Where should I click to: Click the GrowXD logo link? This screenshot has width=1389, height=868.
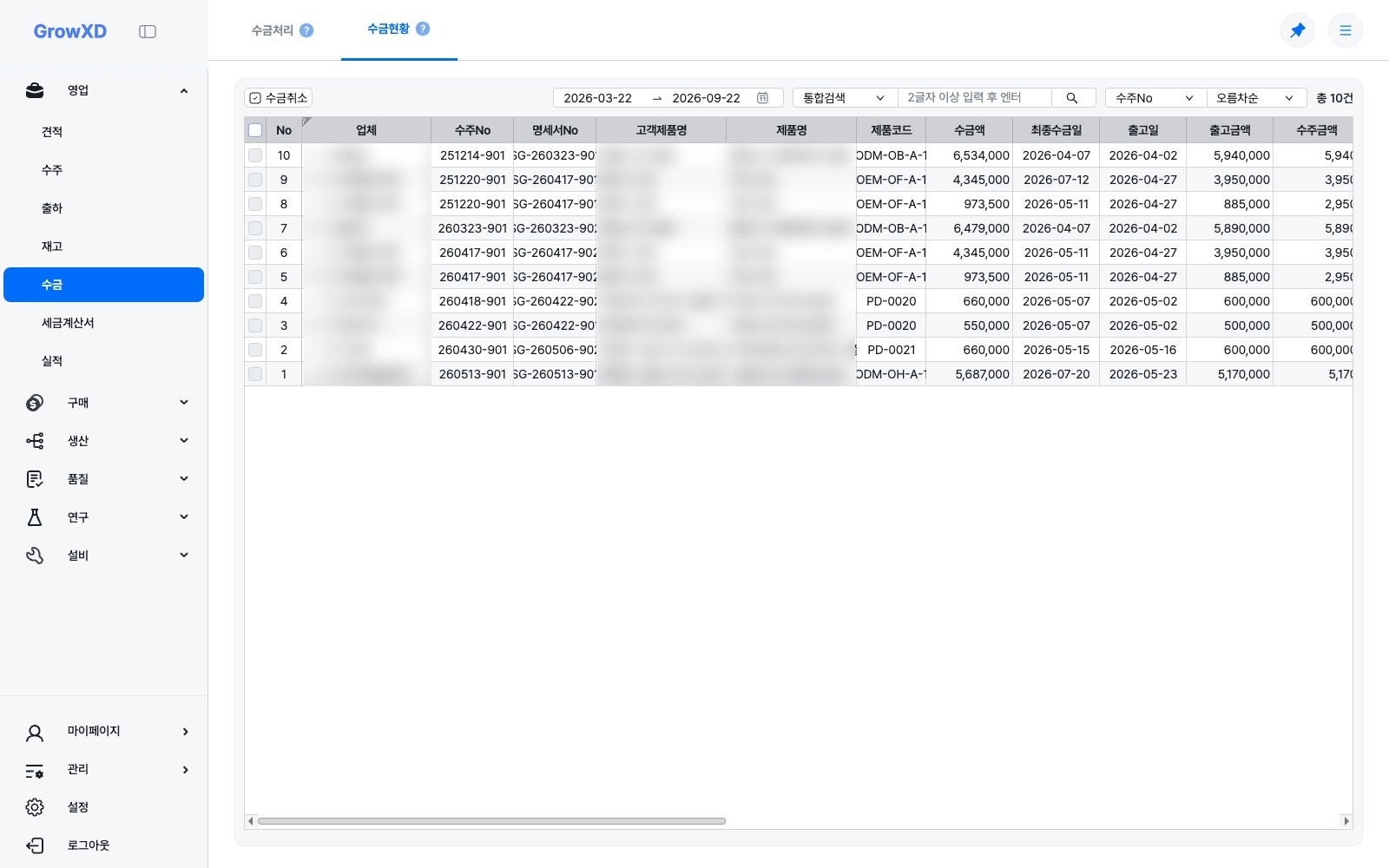70,31
